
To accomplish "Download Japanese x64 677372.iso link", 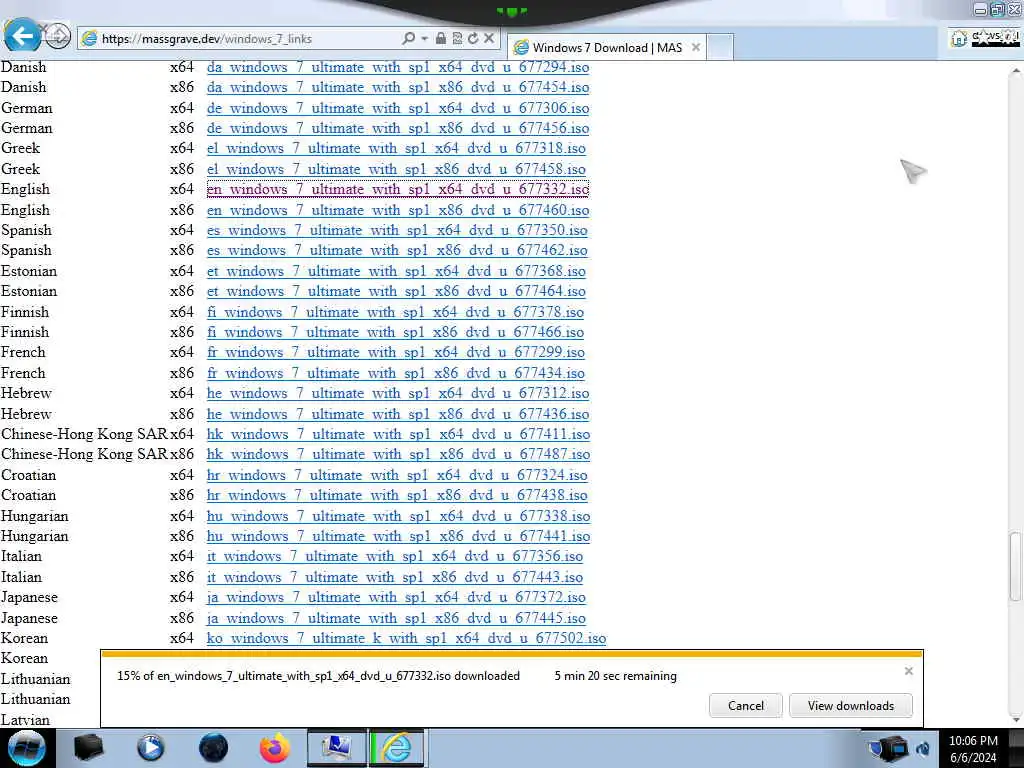I will click(x=396, y=598).
